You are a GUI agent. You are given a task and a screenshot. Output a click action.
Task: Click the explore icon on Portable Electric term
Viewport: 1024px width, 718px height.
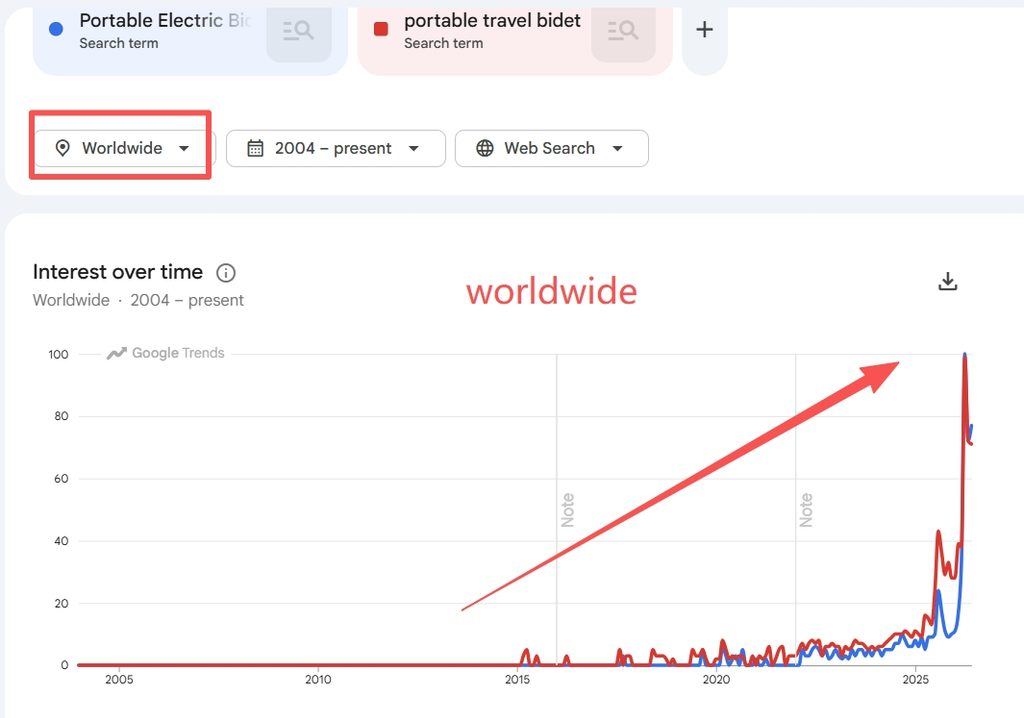(x=298, y=31)
